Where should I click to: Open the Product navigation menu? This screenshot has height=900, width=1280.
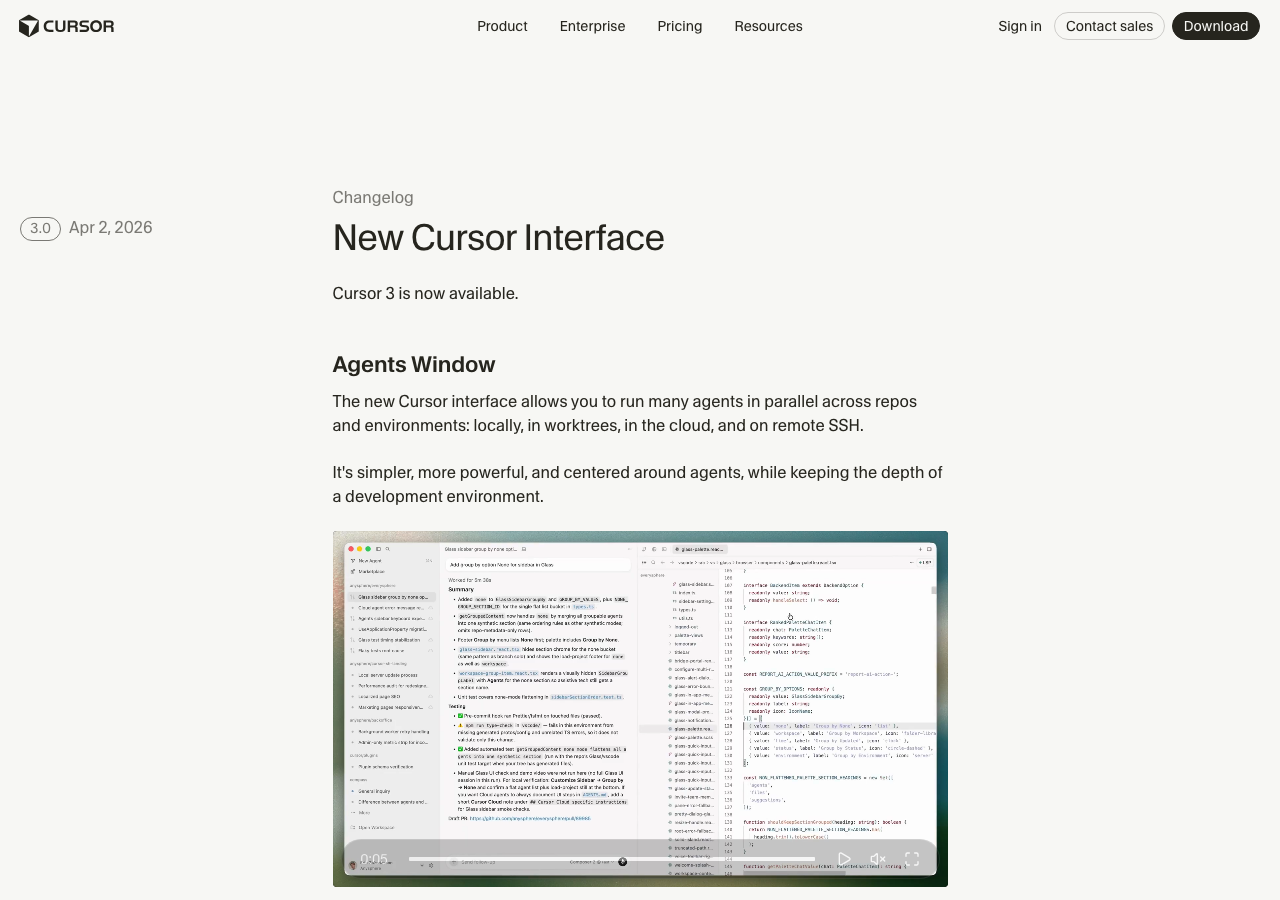pos(502,26)
